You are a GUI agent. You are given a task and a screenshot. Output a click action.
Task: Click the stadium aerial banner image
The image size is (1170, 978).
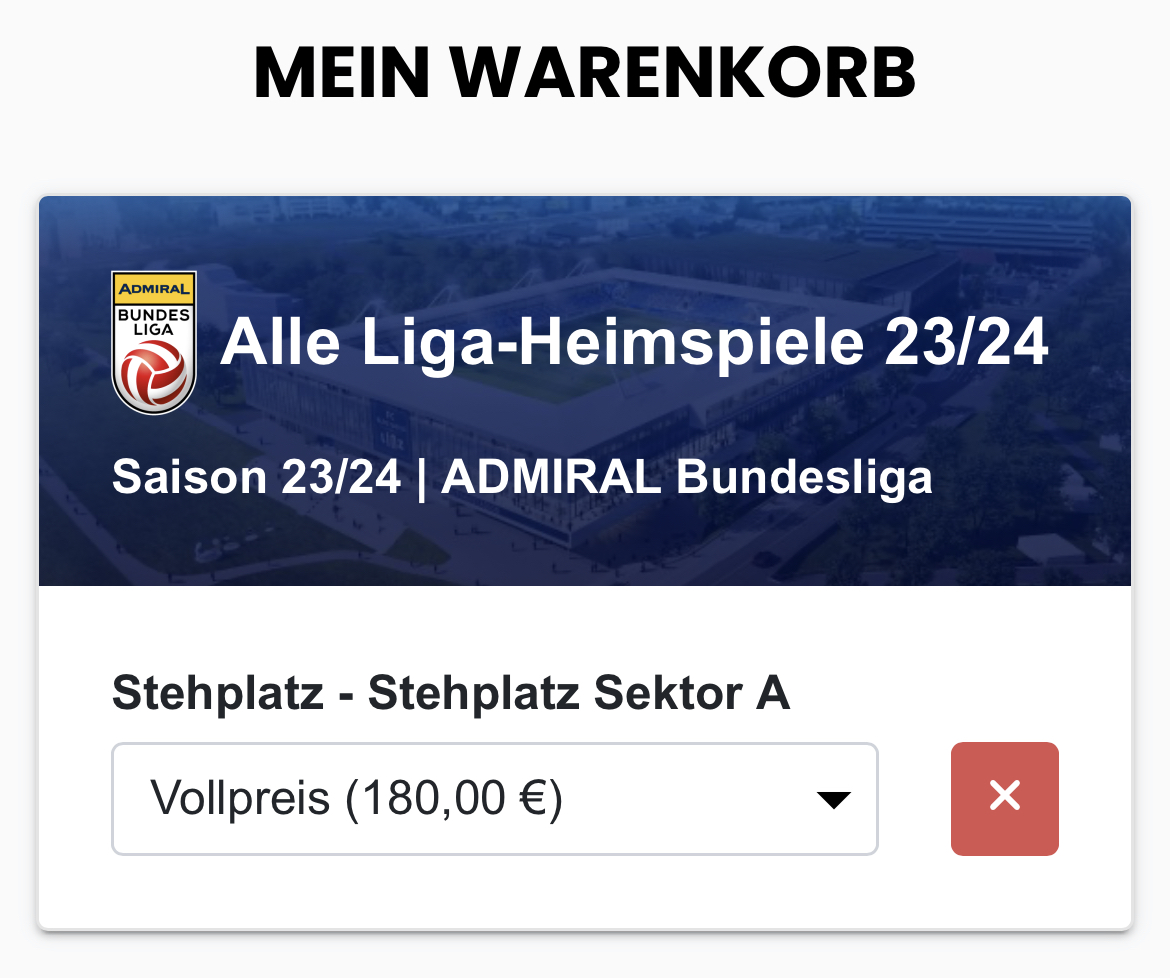point(585,391)
